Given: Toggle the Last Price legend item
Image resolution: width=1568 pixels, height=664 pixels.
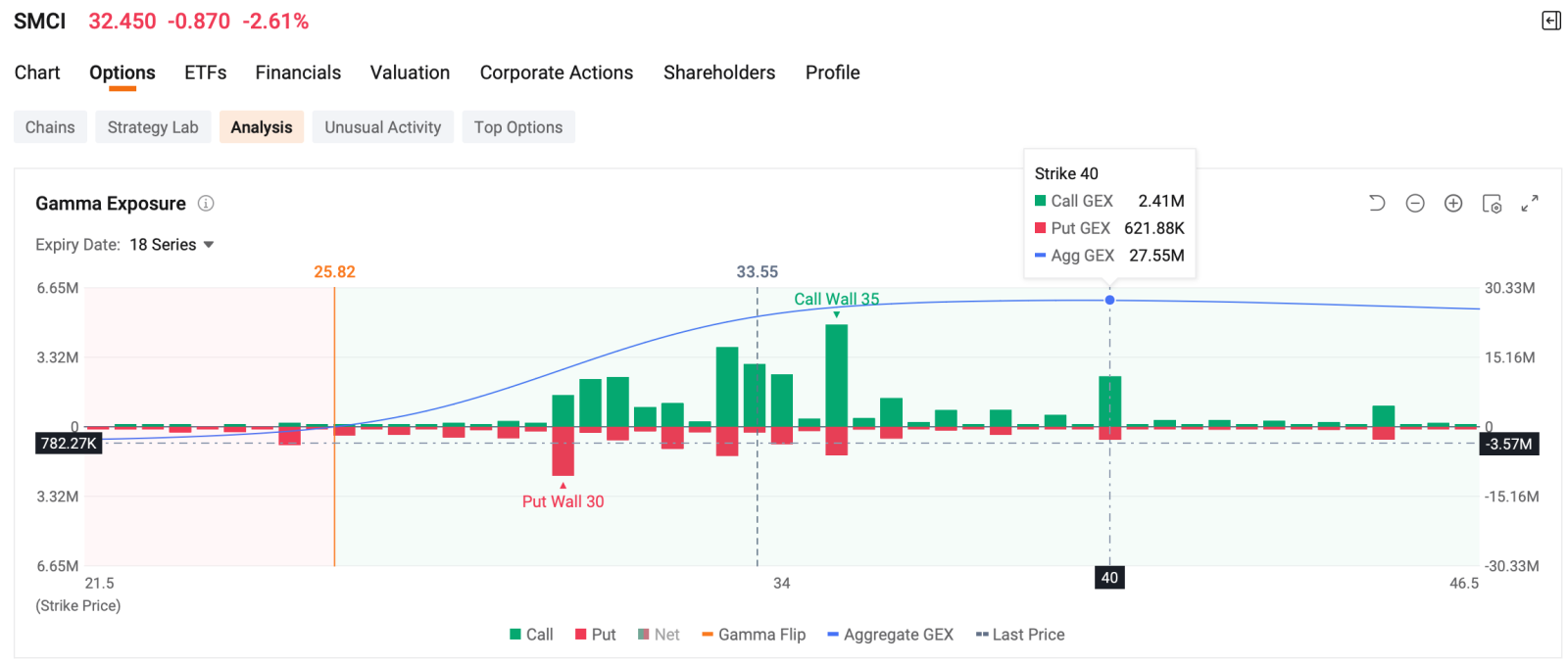Looking at the screenshot, I should [1020, 635].
